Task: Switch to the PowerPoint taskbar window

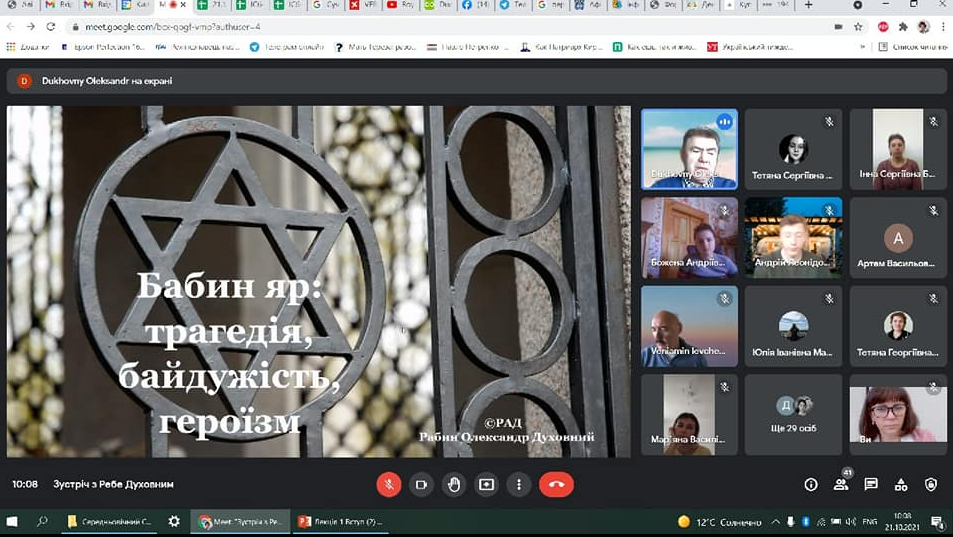Action: tap(337, 521)
